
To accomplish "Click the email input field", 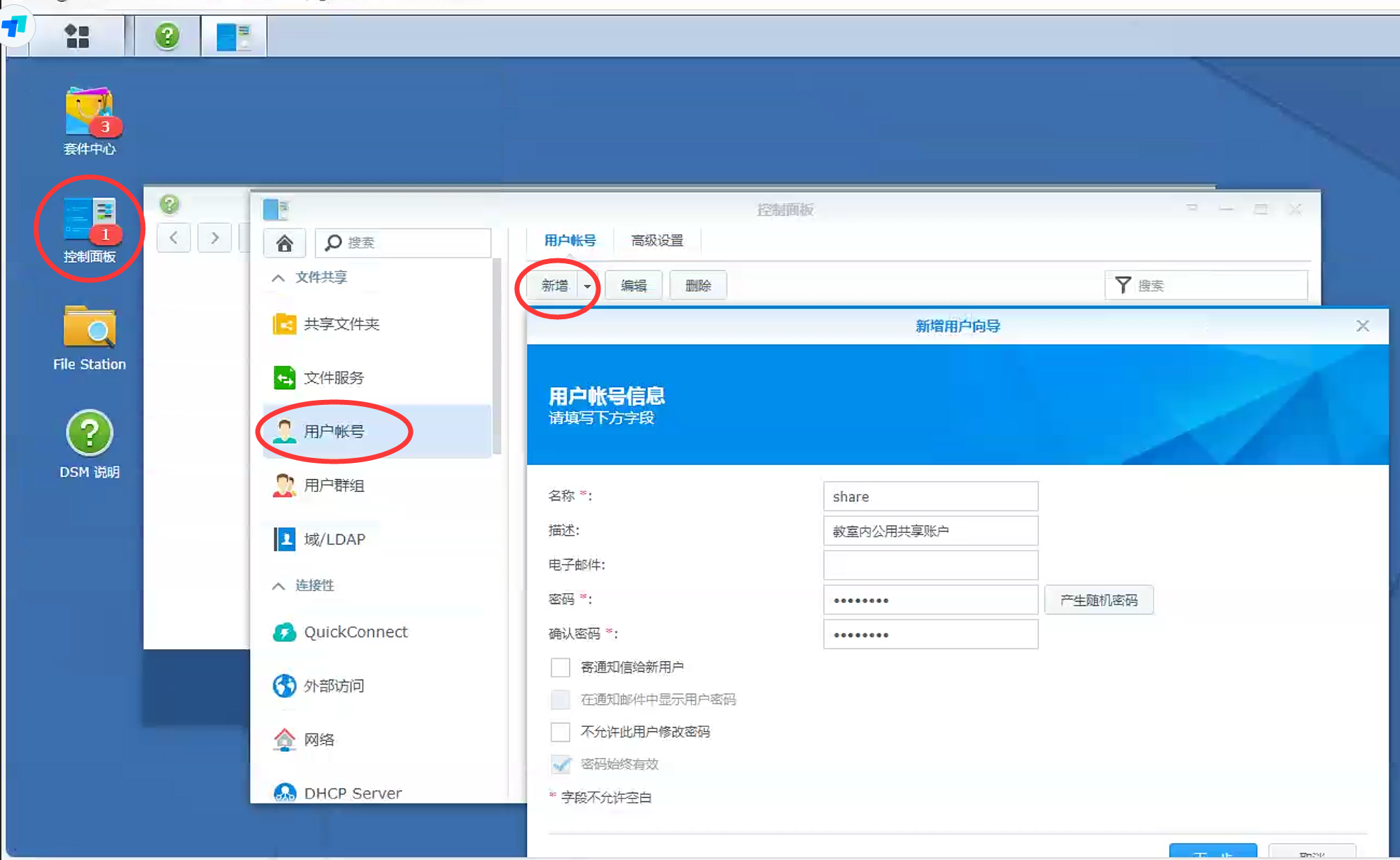I will click(930, 565).
